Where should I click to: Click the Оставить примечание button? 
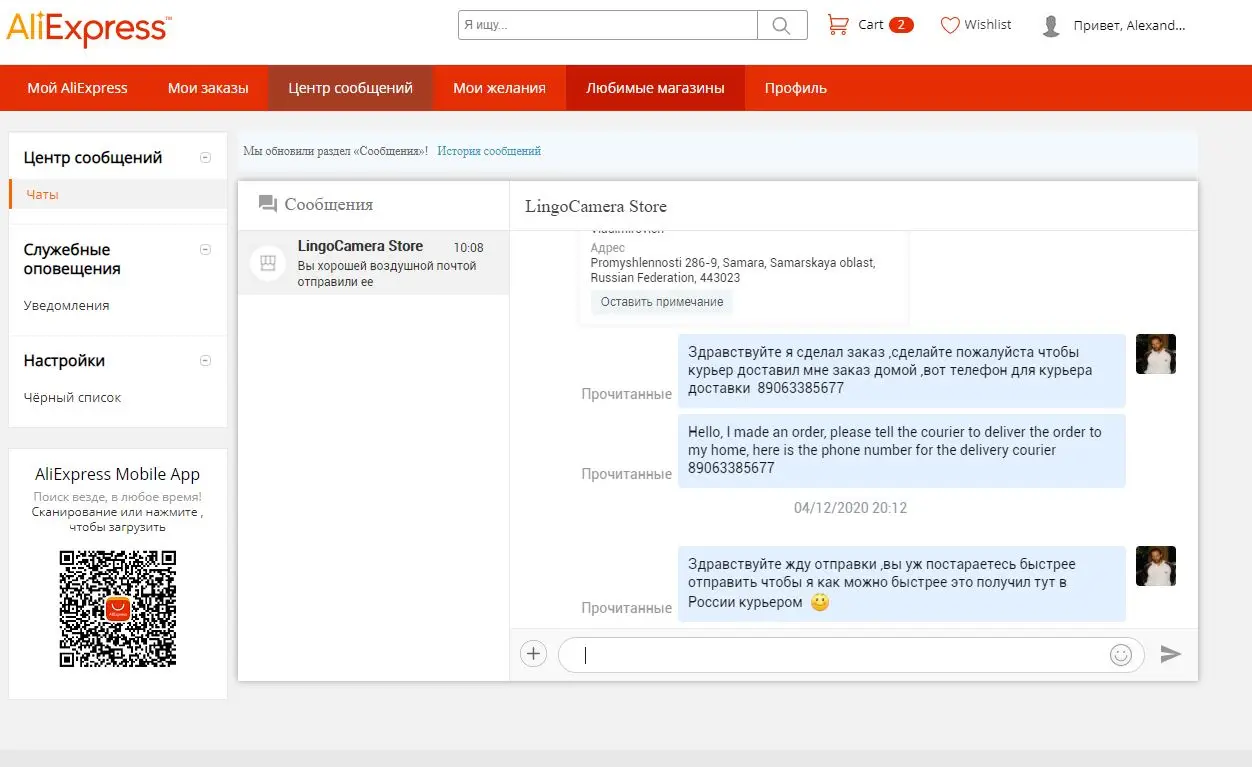tap(662, 302)
